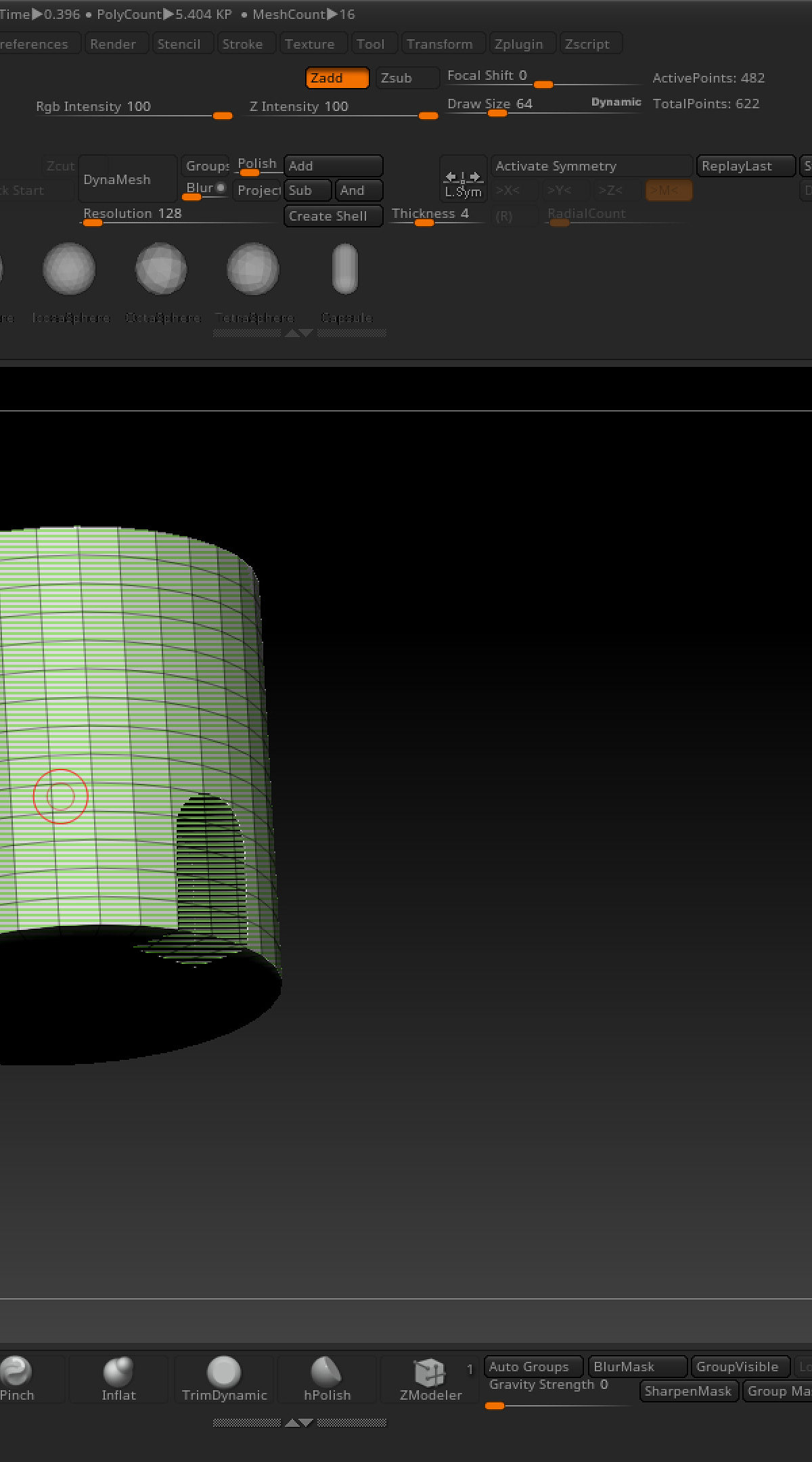Screen dimensions: 812x1462
Task: Click the divider arrows below TrimDynamic
Action: pos(298,1423)
